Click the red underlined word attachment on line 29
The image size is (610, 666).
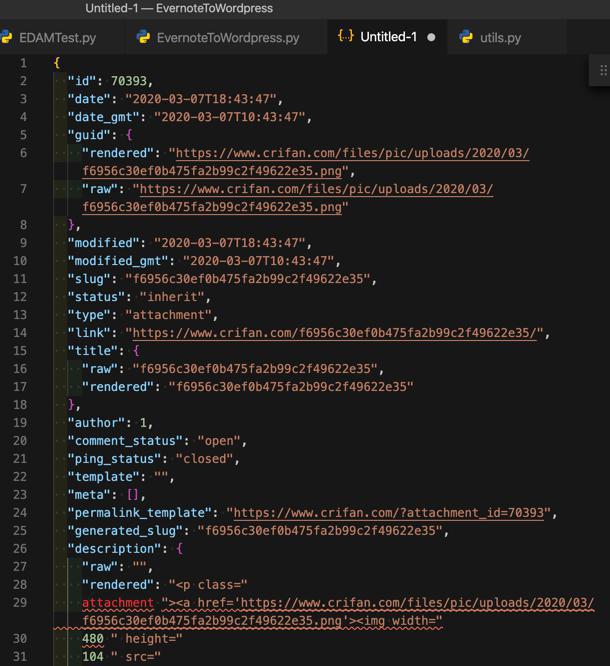[x=118, y=603]
